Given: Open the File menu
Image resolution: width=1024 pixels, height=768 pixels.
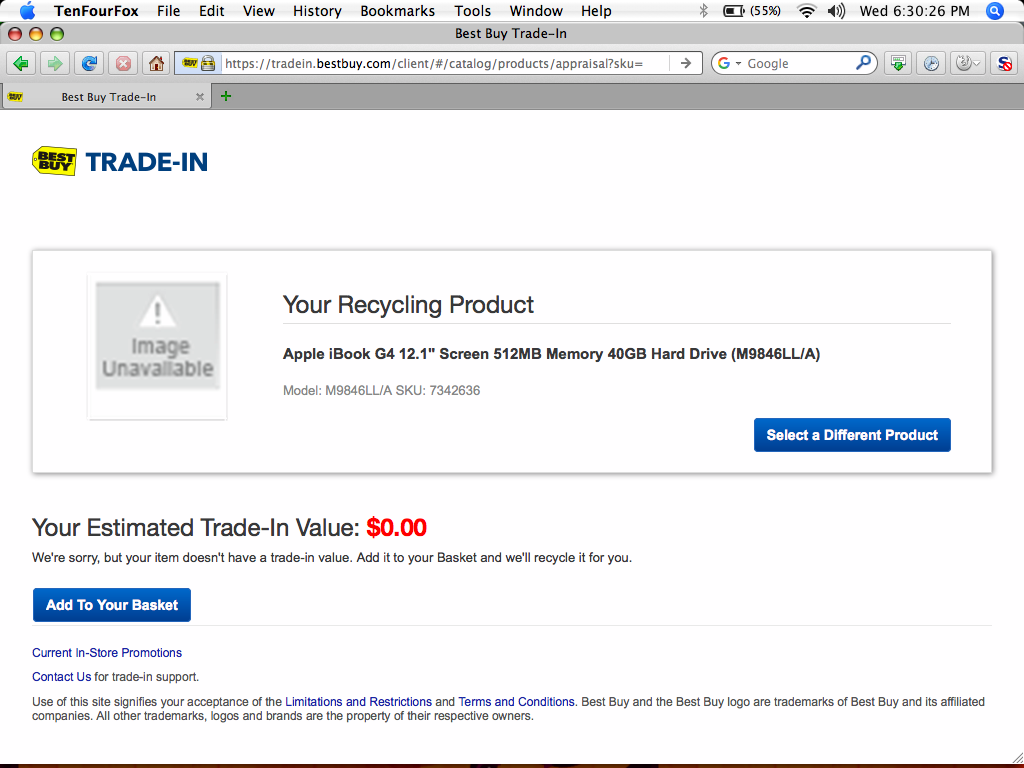Looking at the screenshot, I should pos(168,10).
